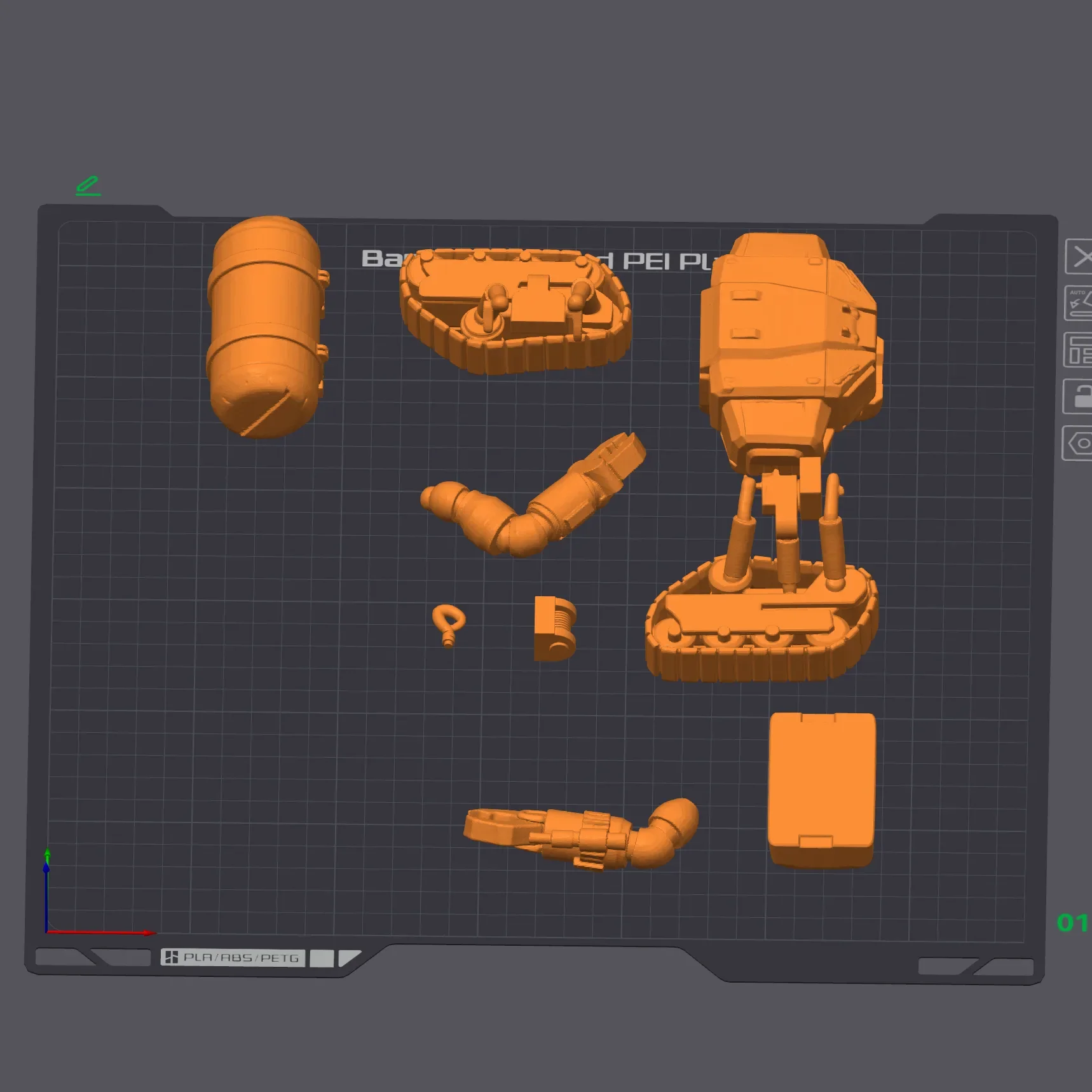The height and width of the screenshot is (1092, 1092).
Task: Select the lone track tread model
Action: click(515, 311)
